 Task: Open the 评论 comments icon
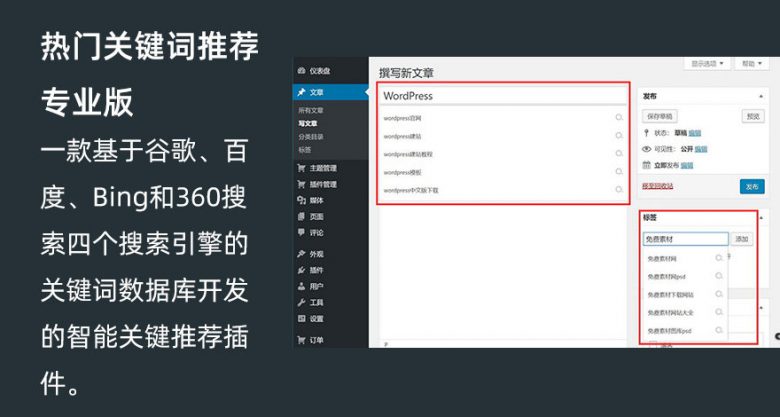pyautogui.click(x=301, y=232)
